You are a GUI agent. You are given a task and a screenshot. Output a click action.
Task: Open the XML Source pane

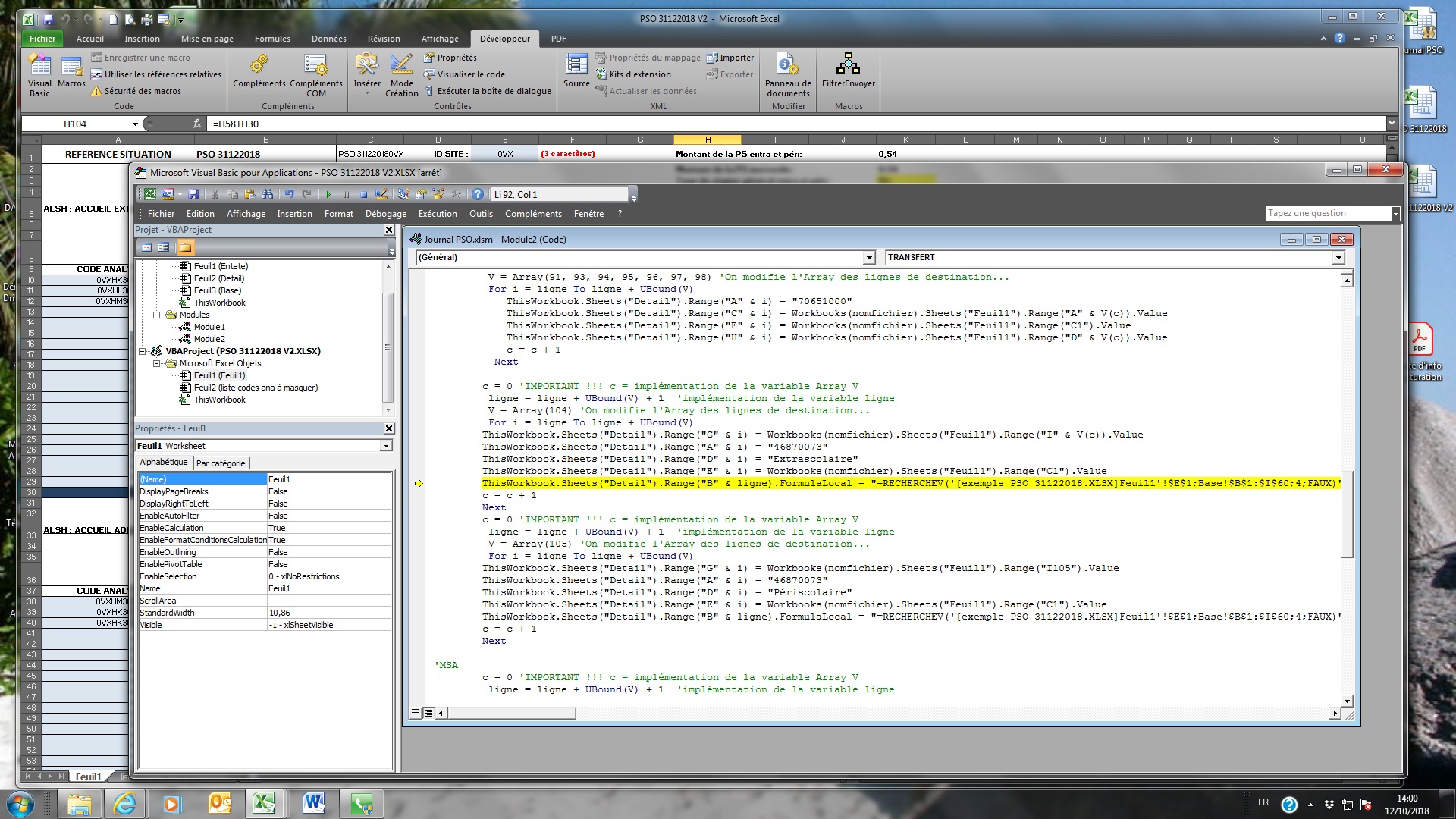576,71
